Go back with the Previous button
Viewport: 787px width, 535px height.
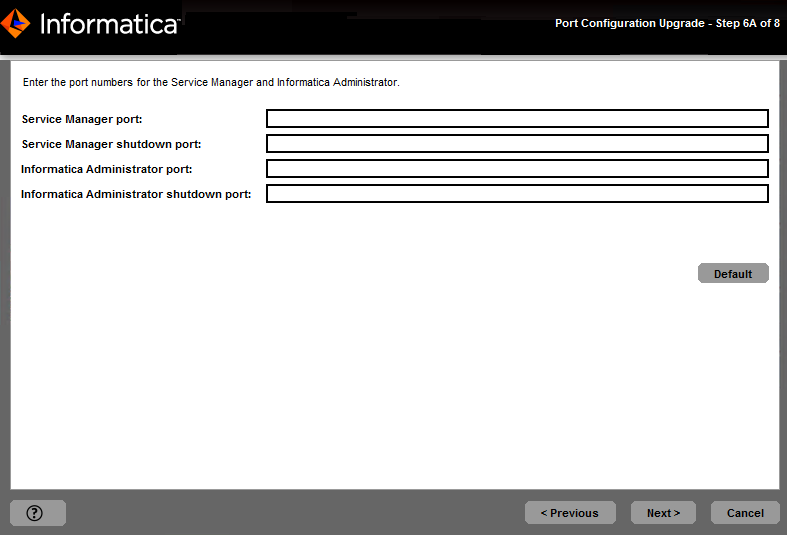pos(569,513)
